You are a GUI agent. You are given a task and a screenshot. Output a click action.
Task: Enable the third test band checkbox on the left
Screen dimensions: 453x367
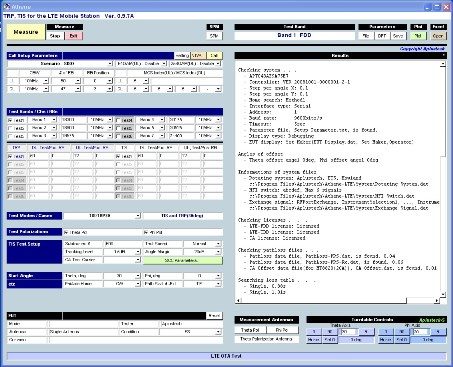tap(10, 136)
